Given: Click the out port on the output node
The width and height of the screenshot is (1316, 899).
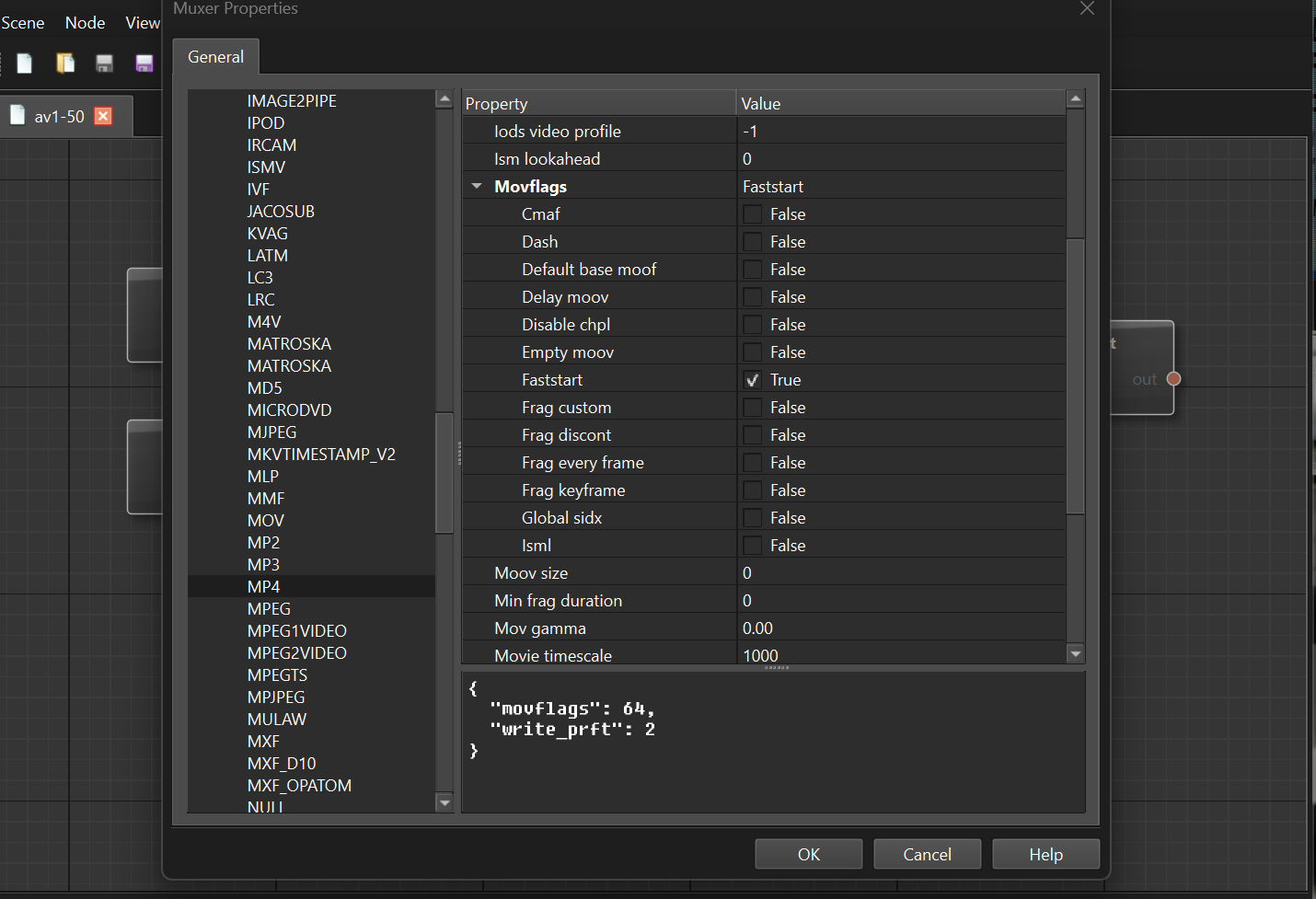Looking at the screenshot, I should click(1173, 379).
